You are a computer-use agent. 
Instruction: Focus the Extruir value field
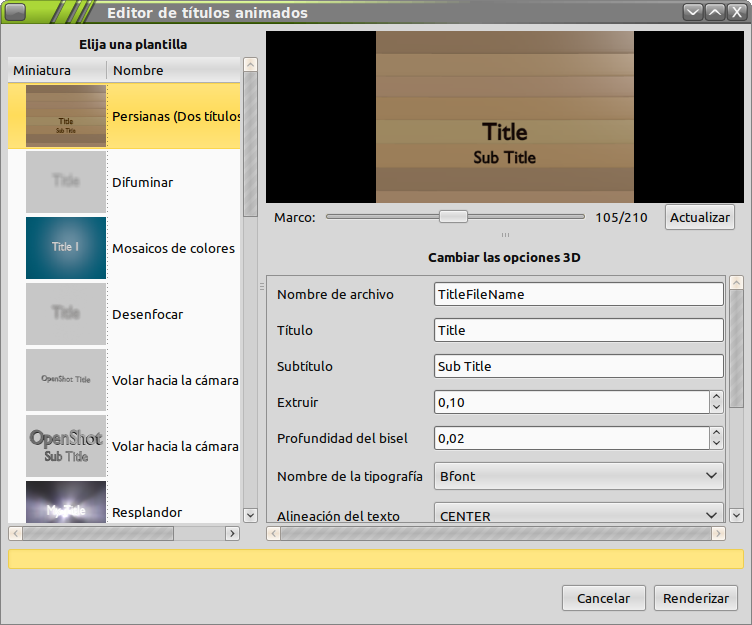pyautogui.click(x=572, y=402)
